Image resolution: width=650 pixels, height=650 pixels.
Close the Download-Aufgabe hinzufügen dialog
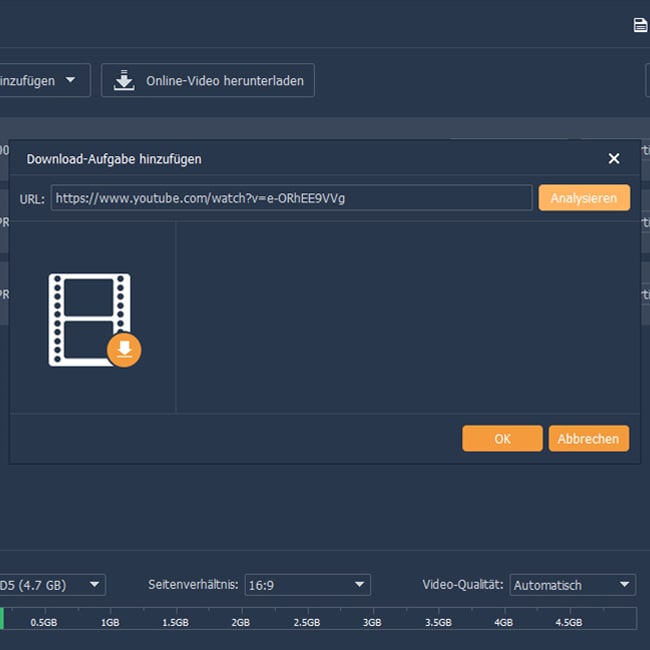point(614,158)
